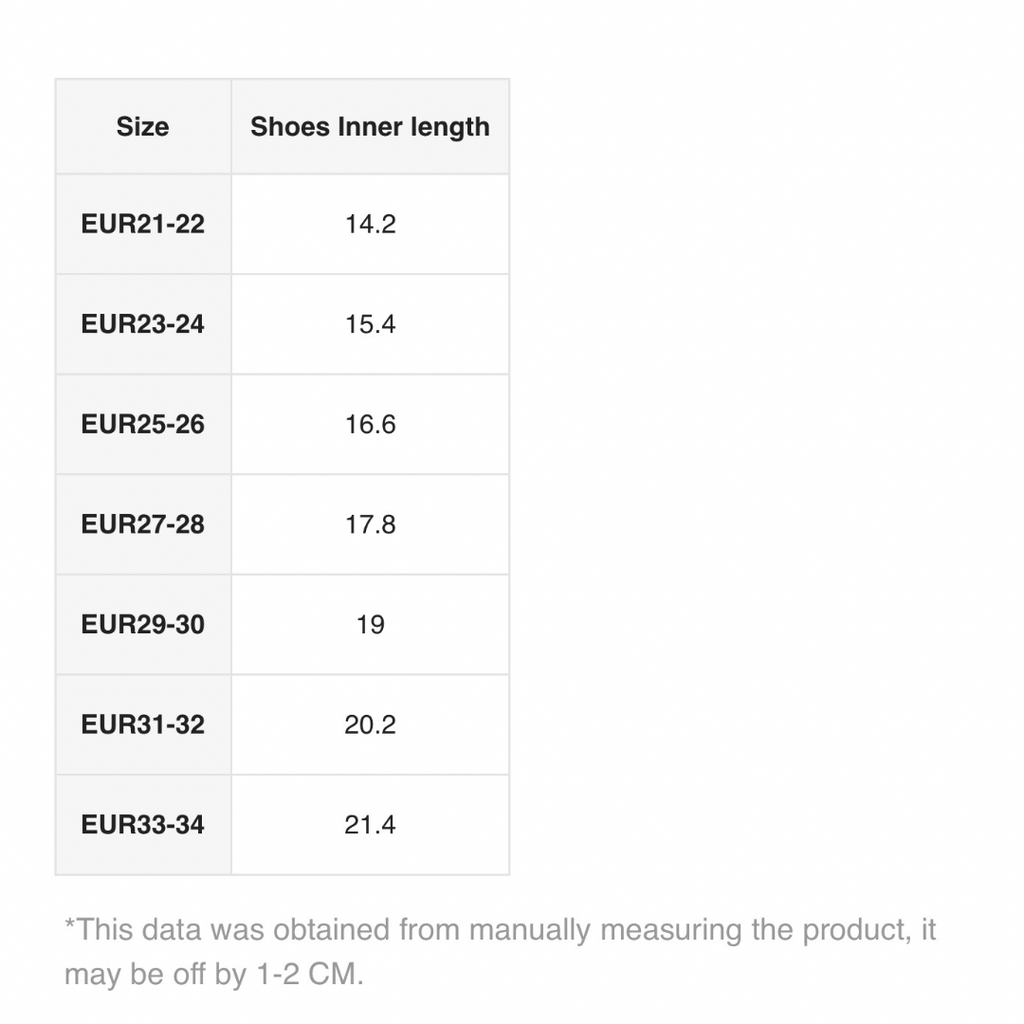The height and width of the screenshot is (1024, 1024).
Task: Select the EUR29-30 size row label
Action: [142, 624]
